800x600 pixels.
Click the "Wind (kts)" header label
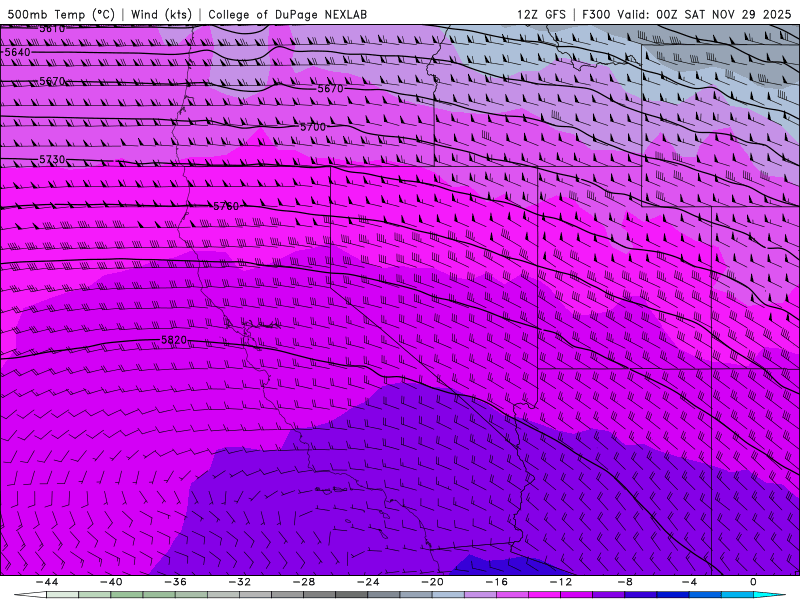point(161,14)
